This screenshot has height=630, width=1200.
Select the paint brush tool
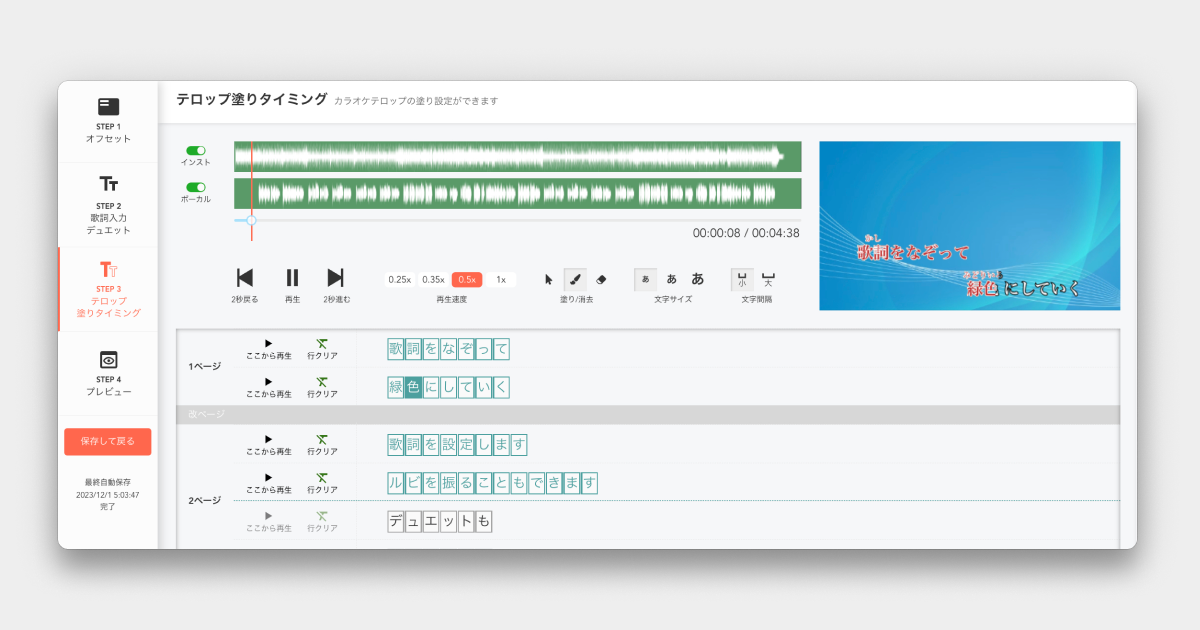click(x=575, y=279)
